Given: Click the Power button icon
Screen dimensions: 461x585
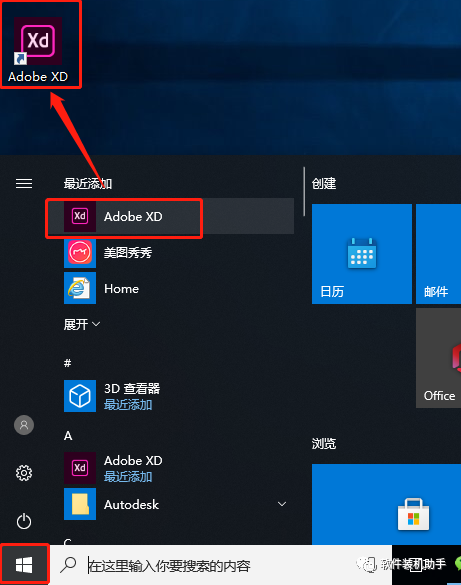Looking at the screenshot, I should click(24, 521).
